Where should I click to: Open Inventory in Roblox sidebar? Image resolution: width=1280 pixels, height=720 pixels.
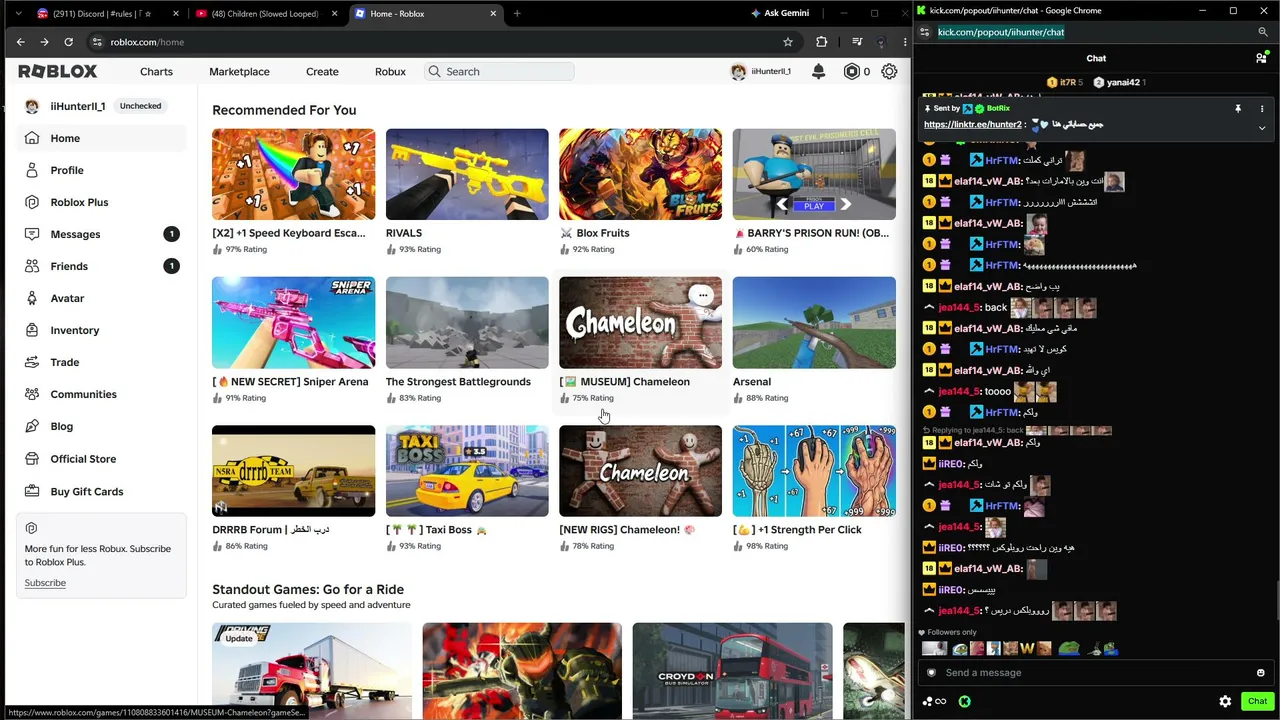pyautogui.click(x=101, y=330)
